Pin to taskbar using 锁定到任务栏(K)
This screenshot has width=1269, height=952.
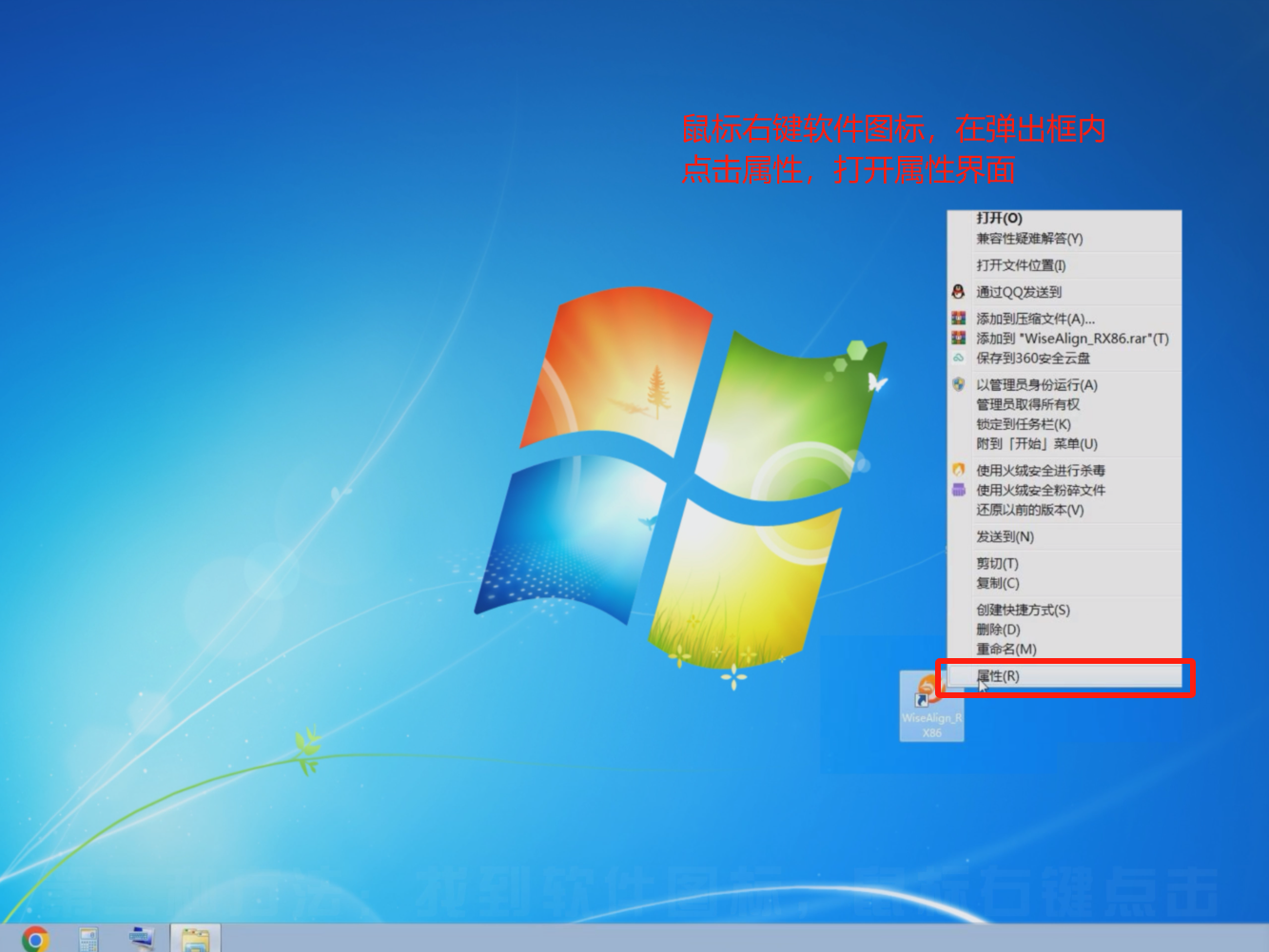tap(1024, 424)
